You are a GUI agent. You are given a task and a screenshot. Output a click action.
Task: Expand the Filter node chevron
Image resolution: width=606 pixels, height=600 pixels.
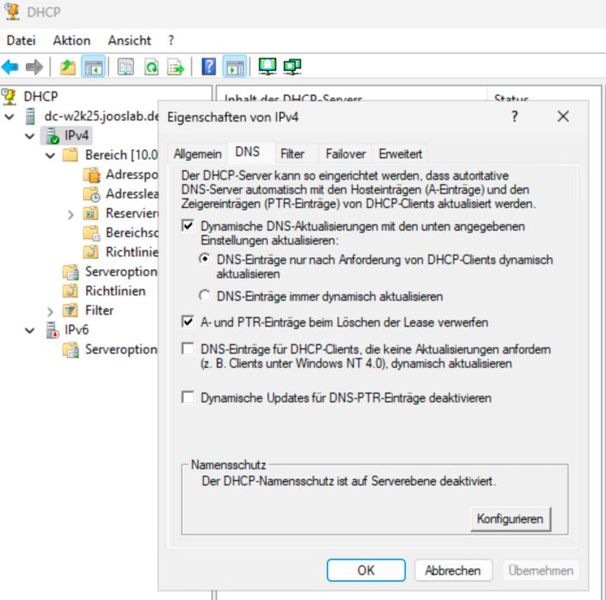[50, 311]
